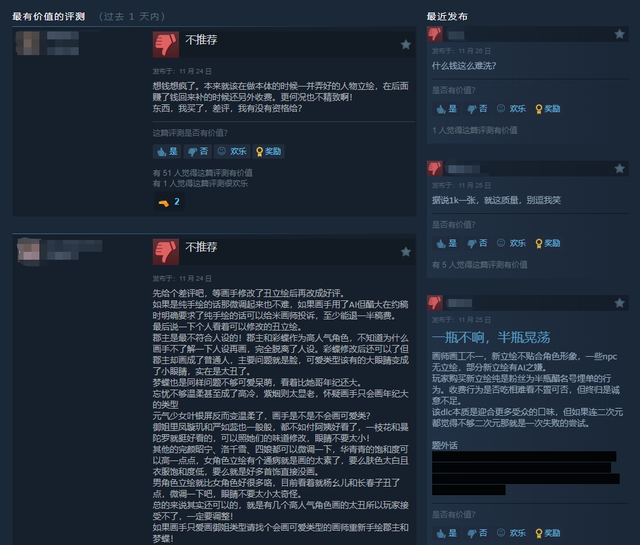Click the star icon on the second review
The image size is (640, 545).
tap(405, 251)
